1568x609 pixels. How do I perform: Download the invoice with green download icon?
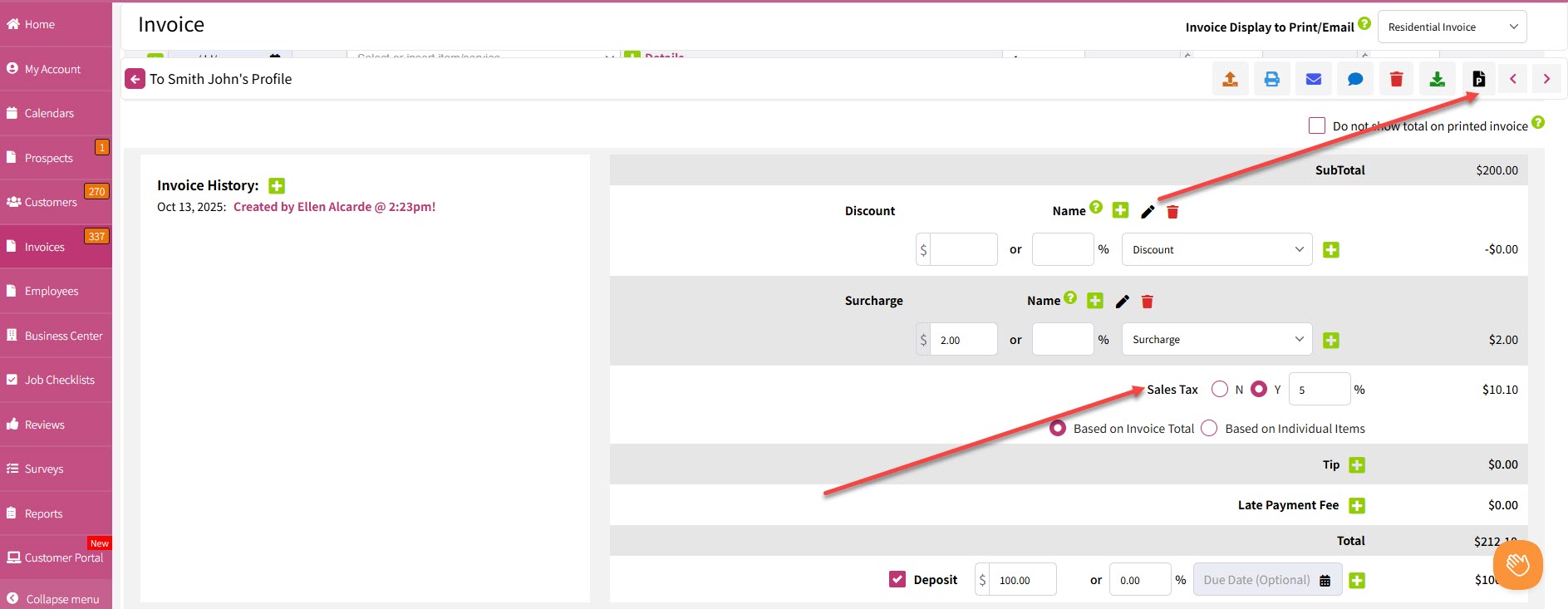coord(1437,79)
